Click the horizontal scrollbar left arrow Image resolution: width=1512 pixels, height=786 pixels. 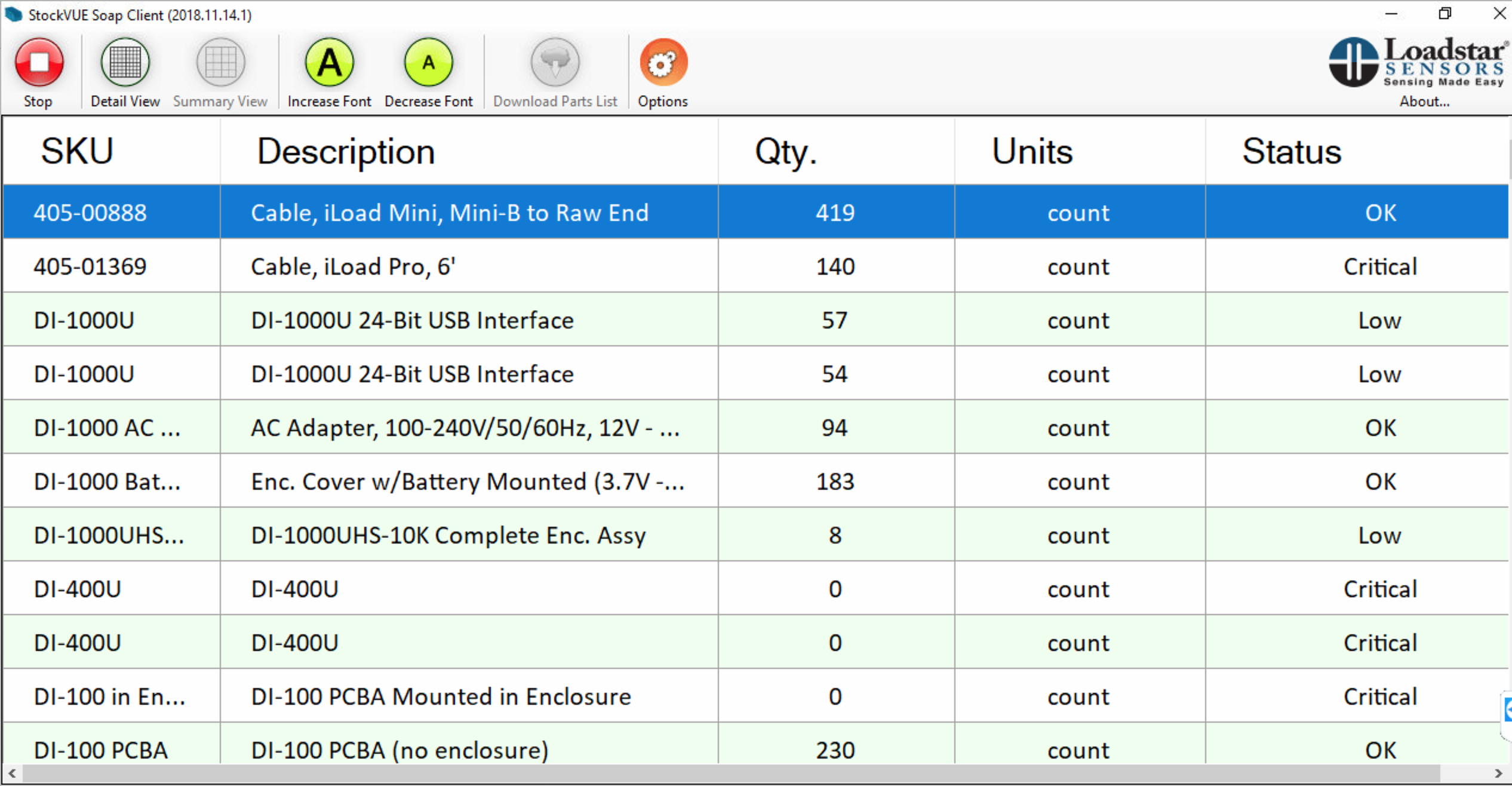pos(12,773)
